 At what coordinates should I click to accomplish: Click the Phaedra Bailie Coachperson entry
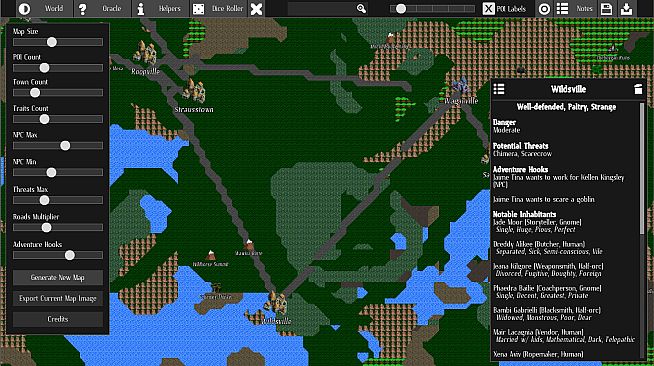547,292
